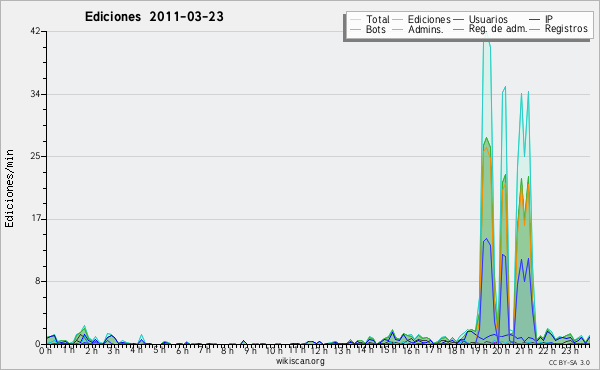
Task: Click the y-axis label 'Ediciones/min'
Action: tap(9, 188)
